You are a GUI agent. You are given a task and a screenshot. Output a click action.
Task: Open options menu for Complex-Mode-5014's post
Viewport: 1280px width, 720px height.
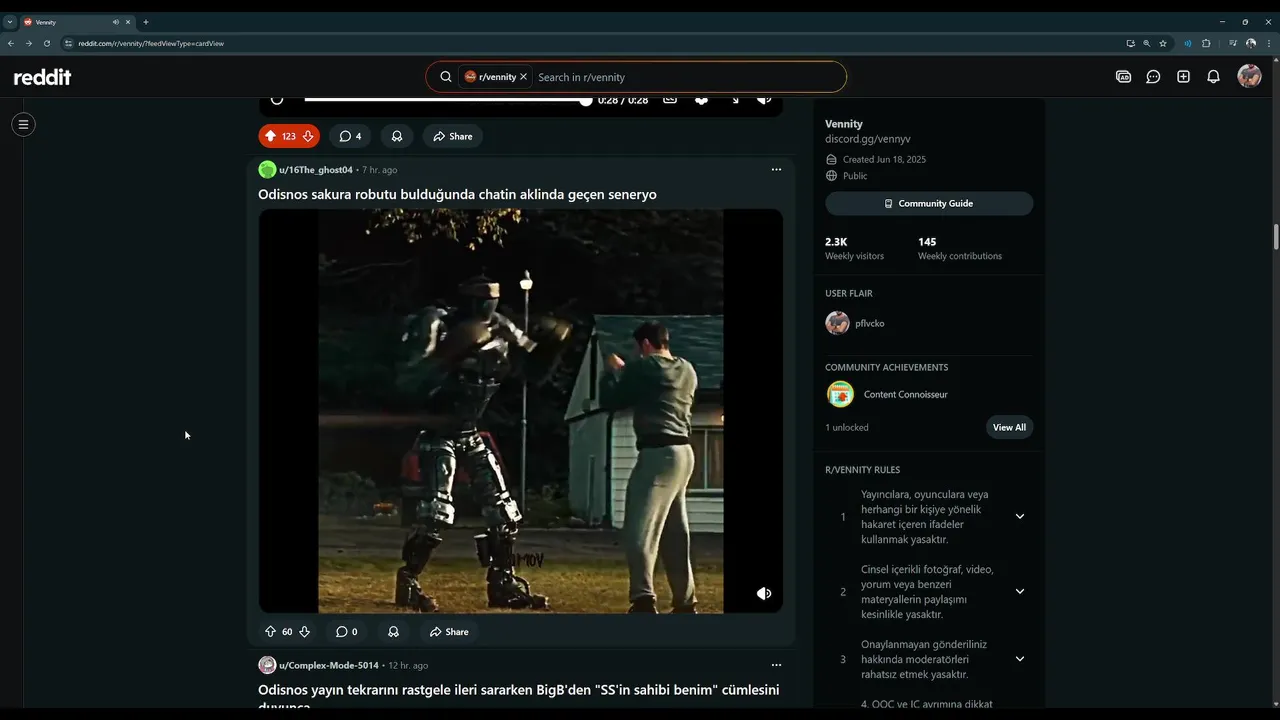776,665
